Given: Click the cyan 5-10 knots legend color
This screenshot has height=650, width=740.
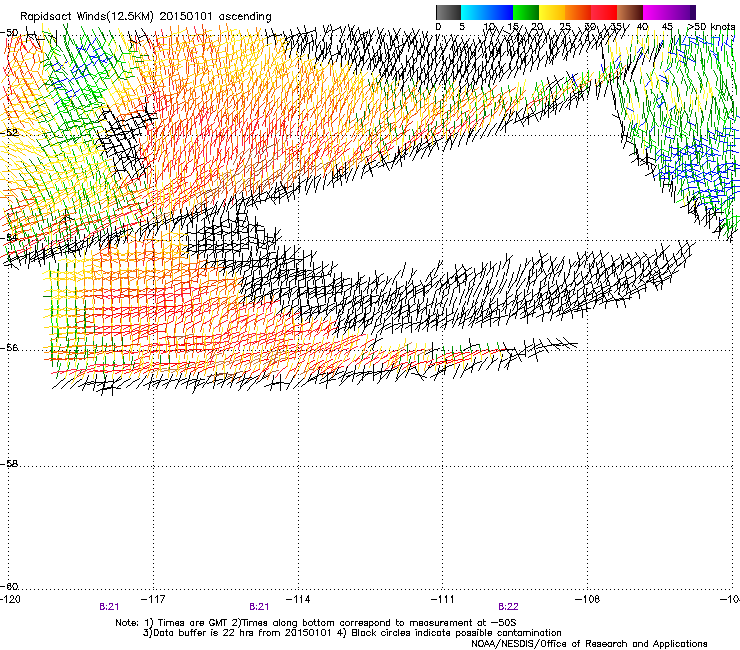Looking at the screenshot, I should 474,12.
